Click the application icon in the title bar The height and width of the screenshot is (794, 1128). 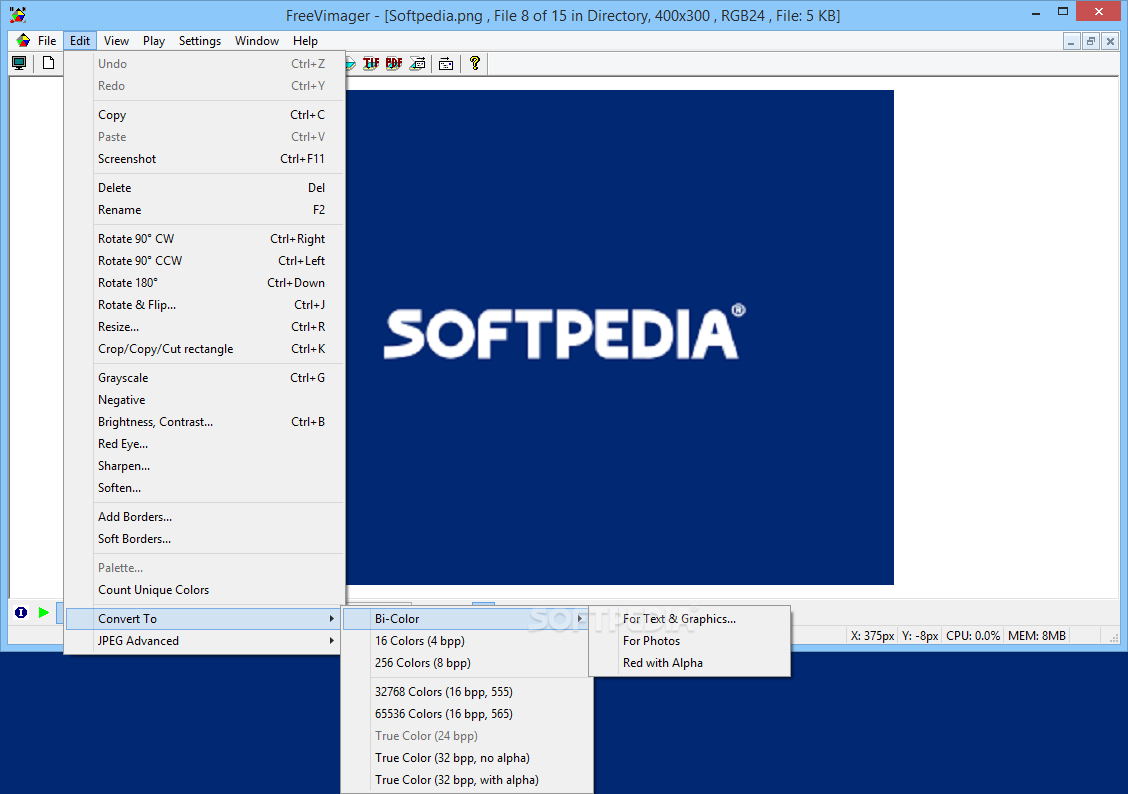(x=18, y=14)
